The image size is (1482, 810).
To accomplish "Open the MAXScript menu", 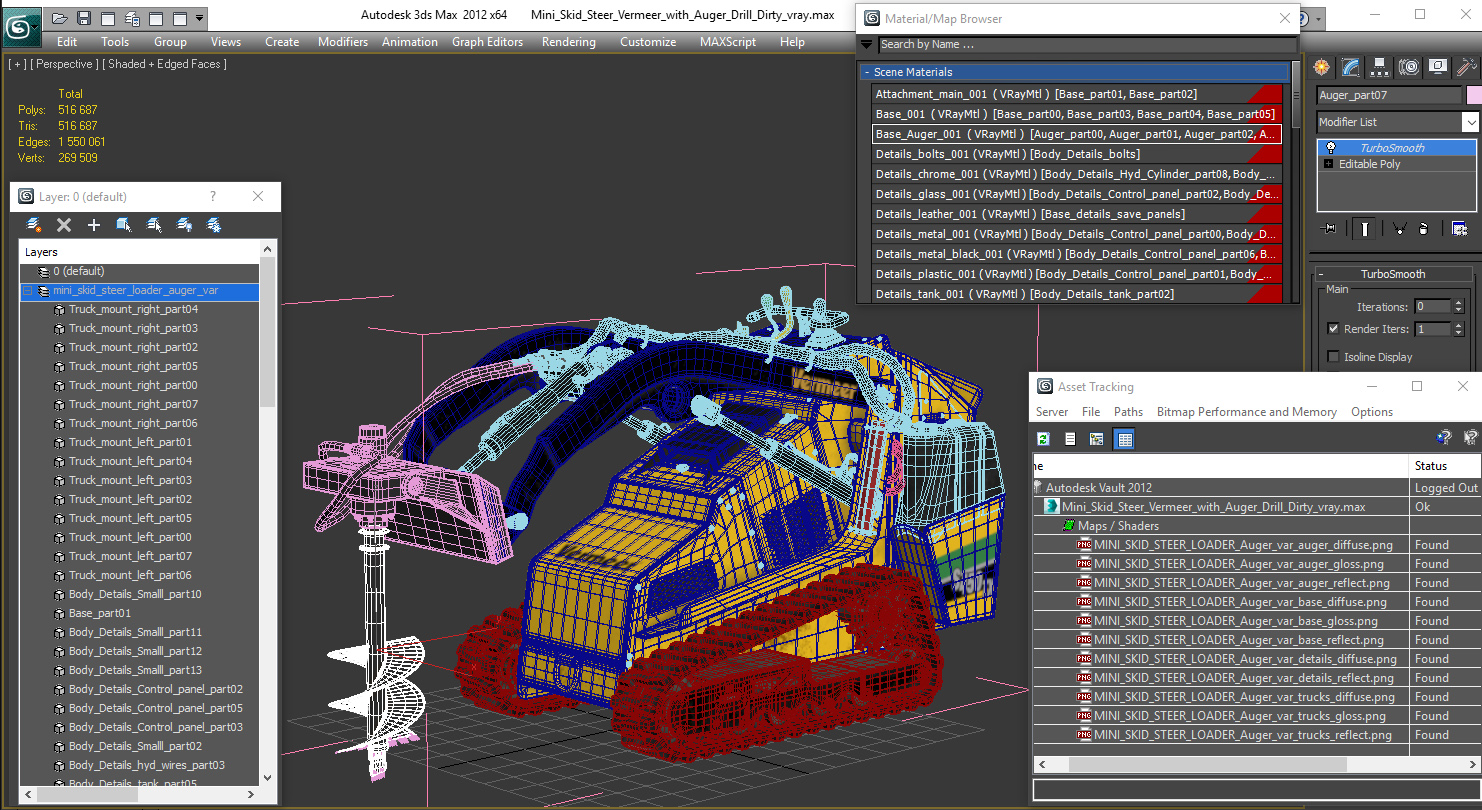I will click(x=727, y=42).
